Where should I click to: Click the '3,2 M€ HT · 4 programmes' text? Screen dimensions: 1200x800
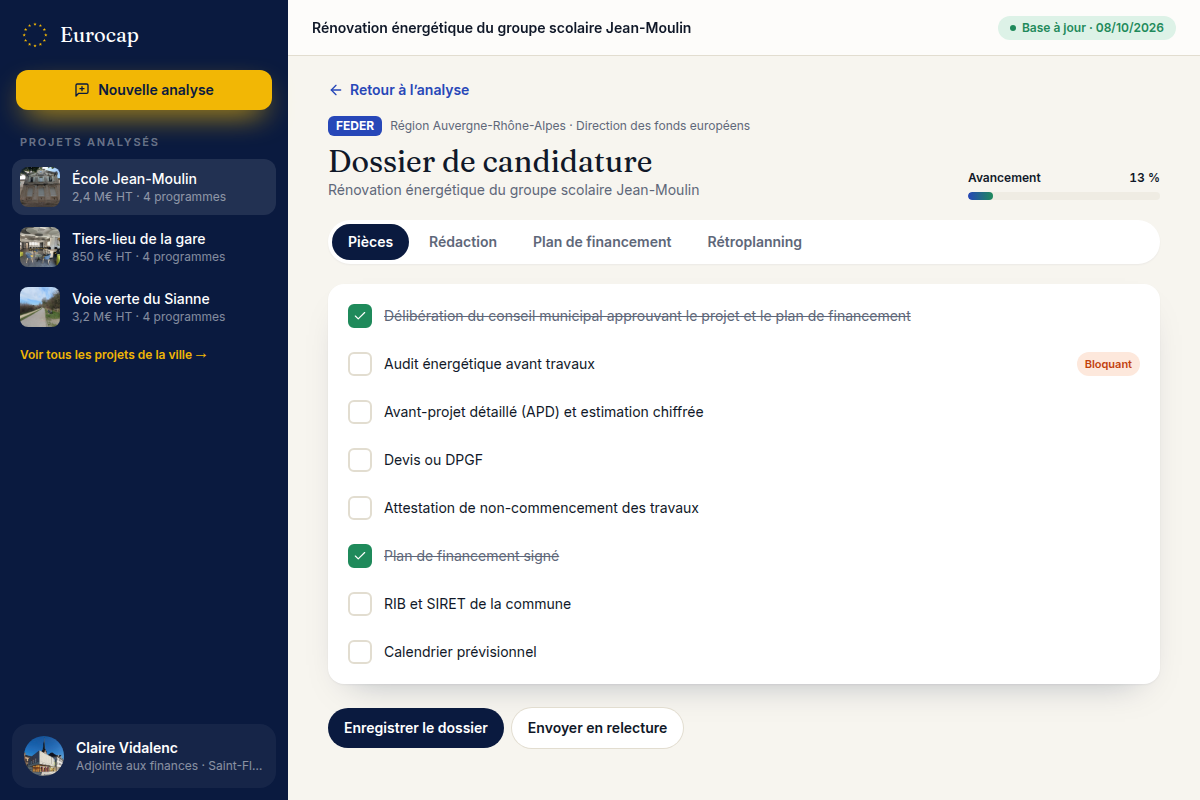(x=149, y=317)
